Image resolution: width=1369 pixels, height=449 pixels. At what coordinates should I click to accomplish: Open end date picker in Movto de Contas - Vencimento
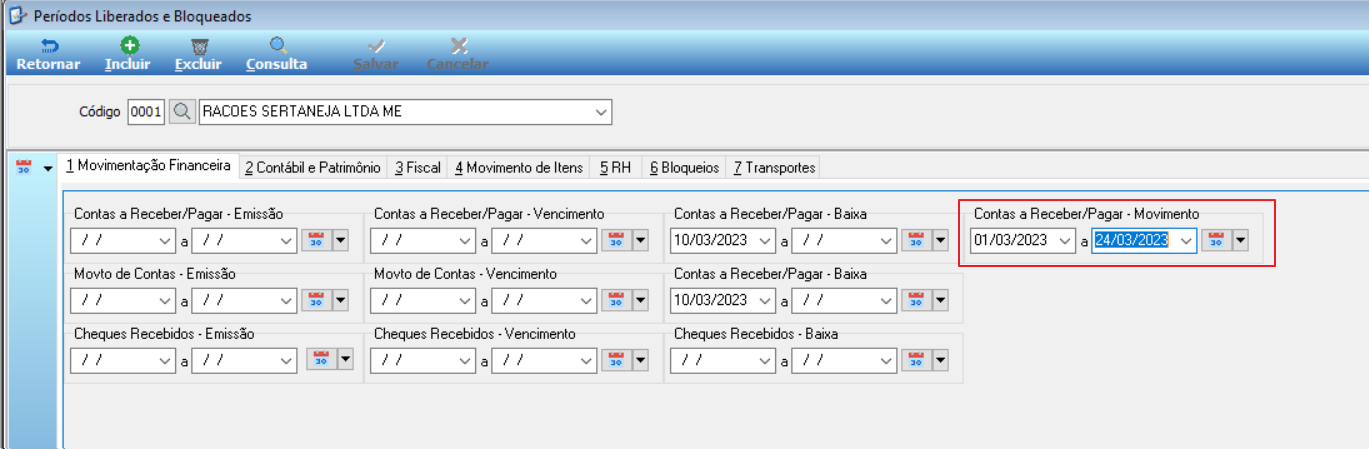coord(587,300)
